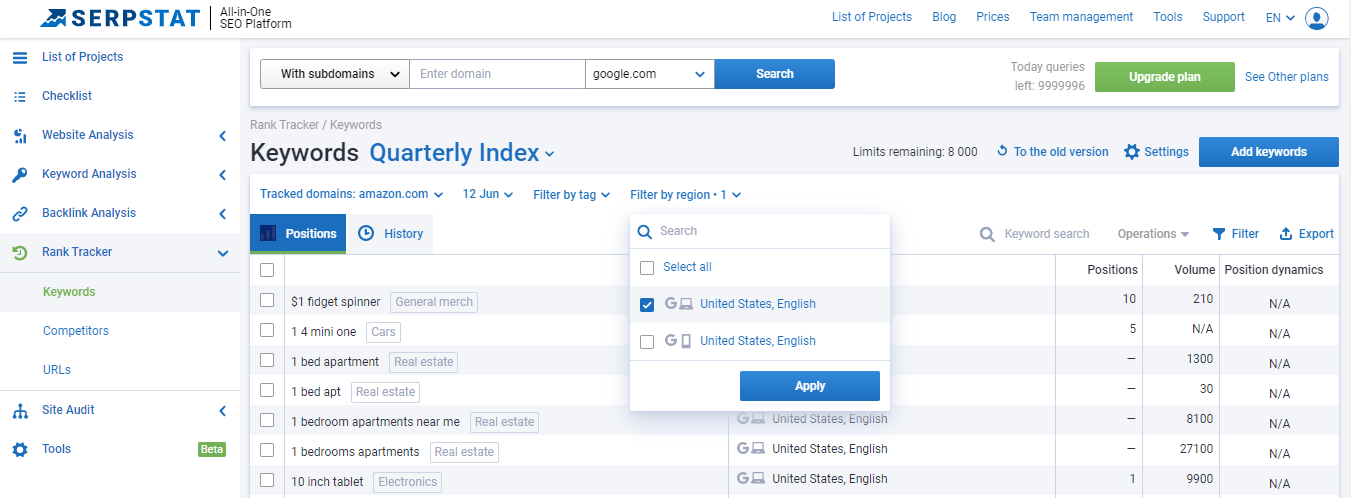Open Keywords in the sidebar
This screenshot has height=498, width=1351.
69,292
